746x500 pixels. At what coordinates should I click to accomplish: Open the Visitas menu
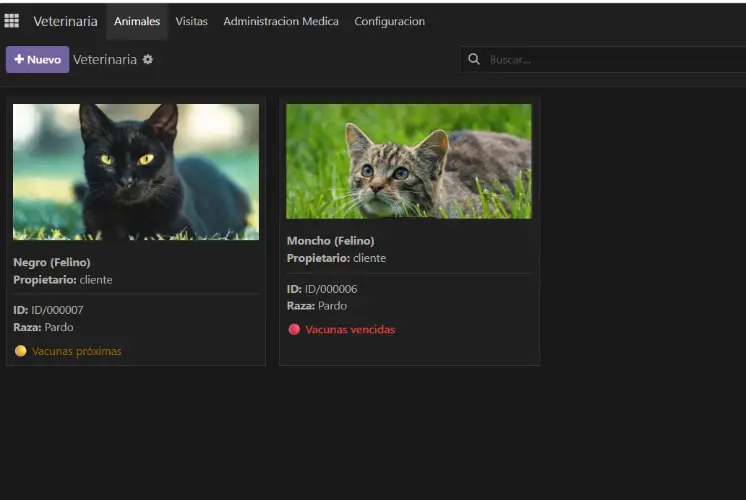coord(191,21)
